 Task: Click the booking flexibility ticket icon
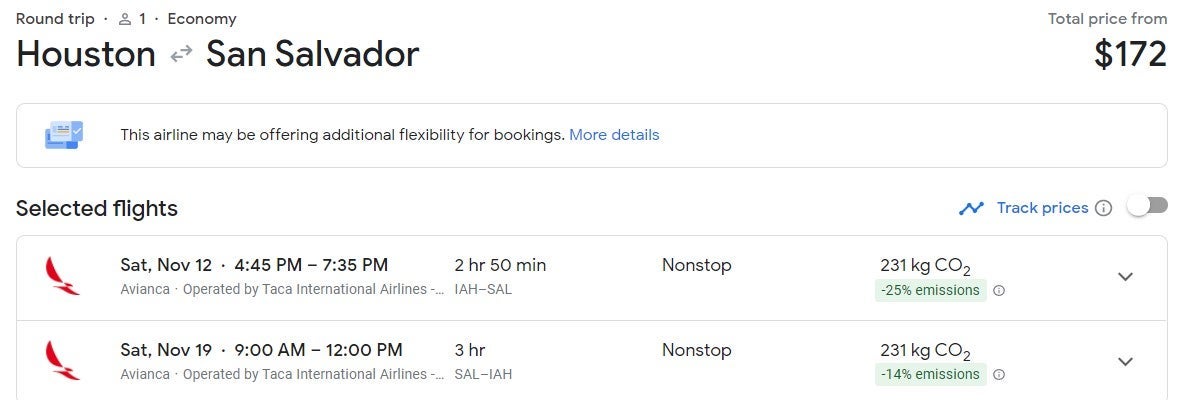(x=64, y=135)
